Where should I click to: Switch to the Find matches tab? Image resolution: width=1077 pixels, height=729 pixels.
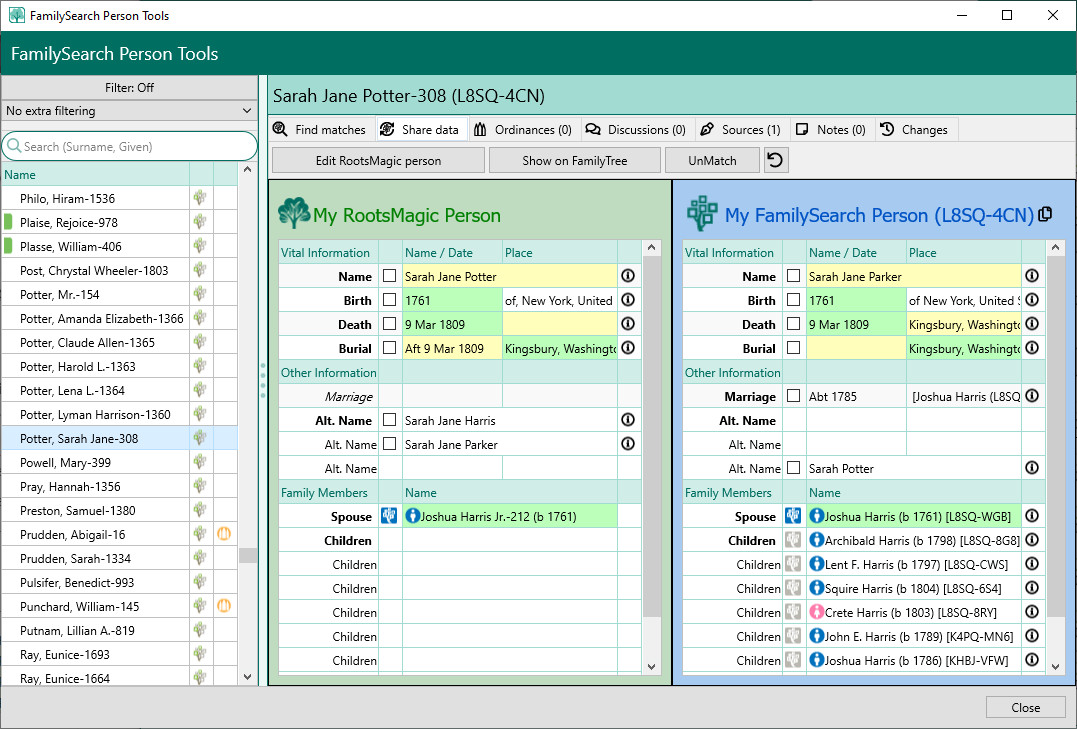coord(319,130)
